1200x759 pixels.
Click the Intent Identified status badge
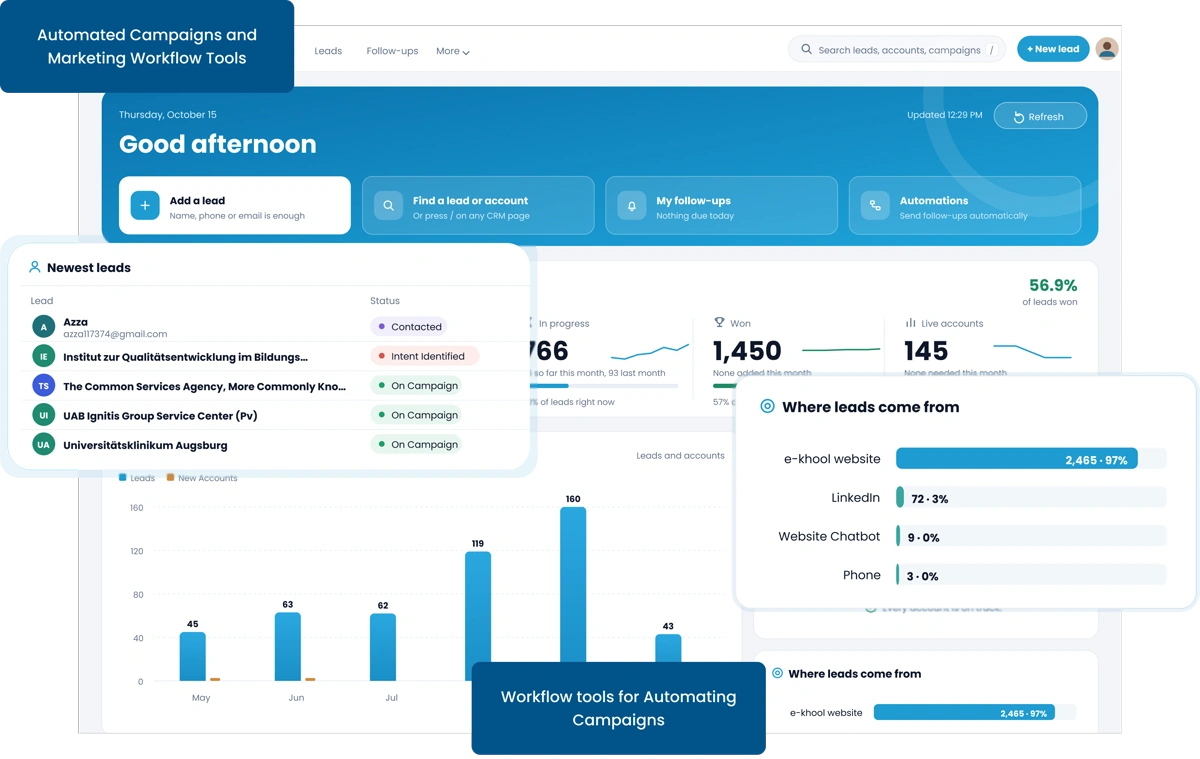tap(424, 355)
